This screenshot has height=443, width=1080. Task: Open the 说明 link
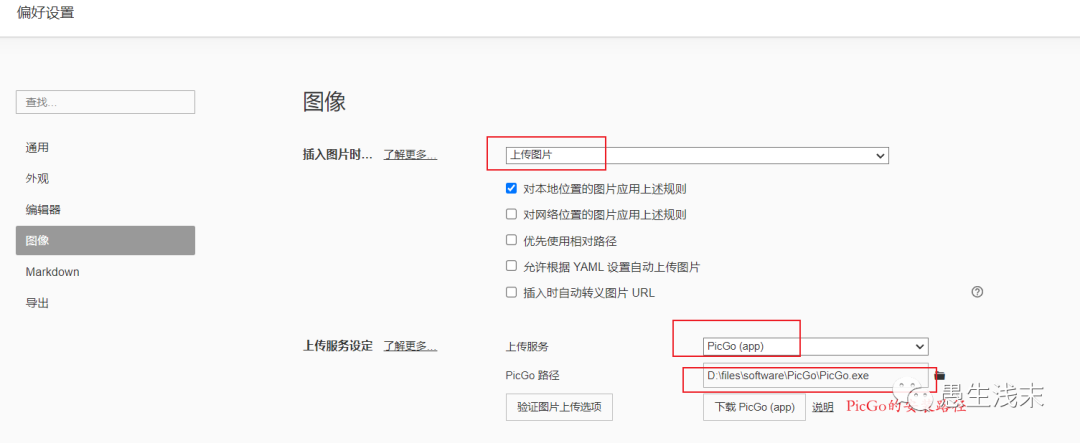822,407
